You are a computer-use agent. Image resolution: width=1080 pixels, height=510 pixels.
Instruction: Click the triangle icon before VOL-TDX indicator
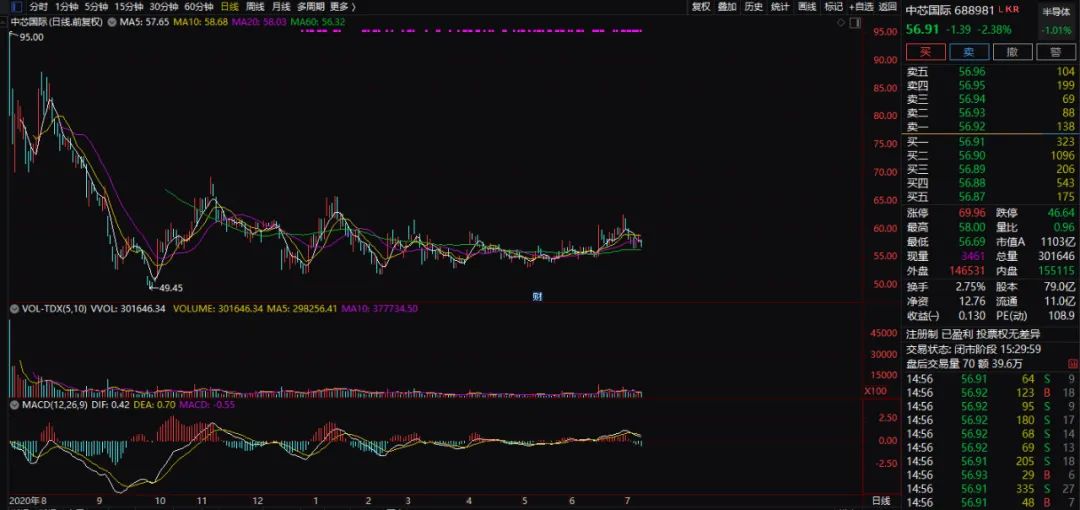[x=14, y=310]
